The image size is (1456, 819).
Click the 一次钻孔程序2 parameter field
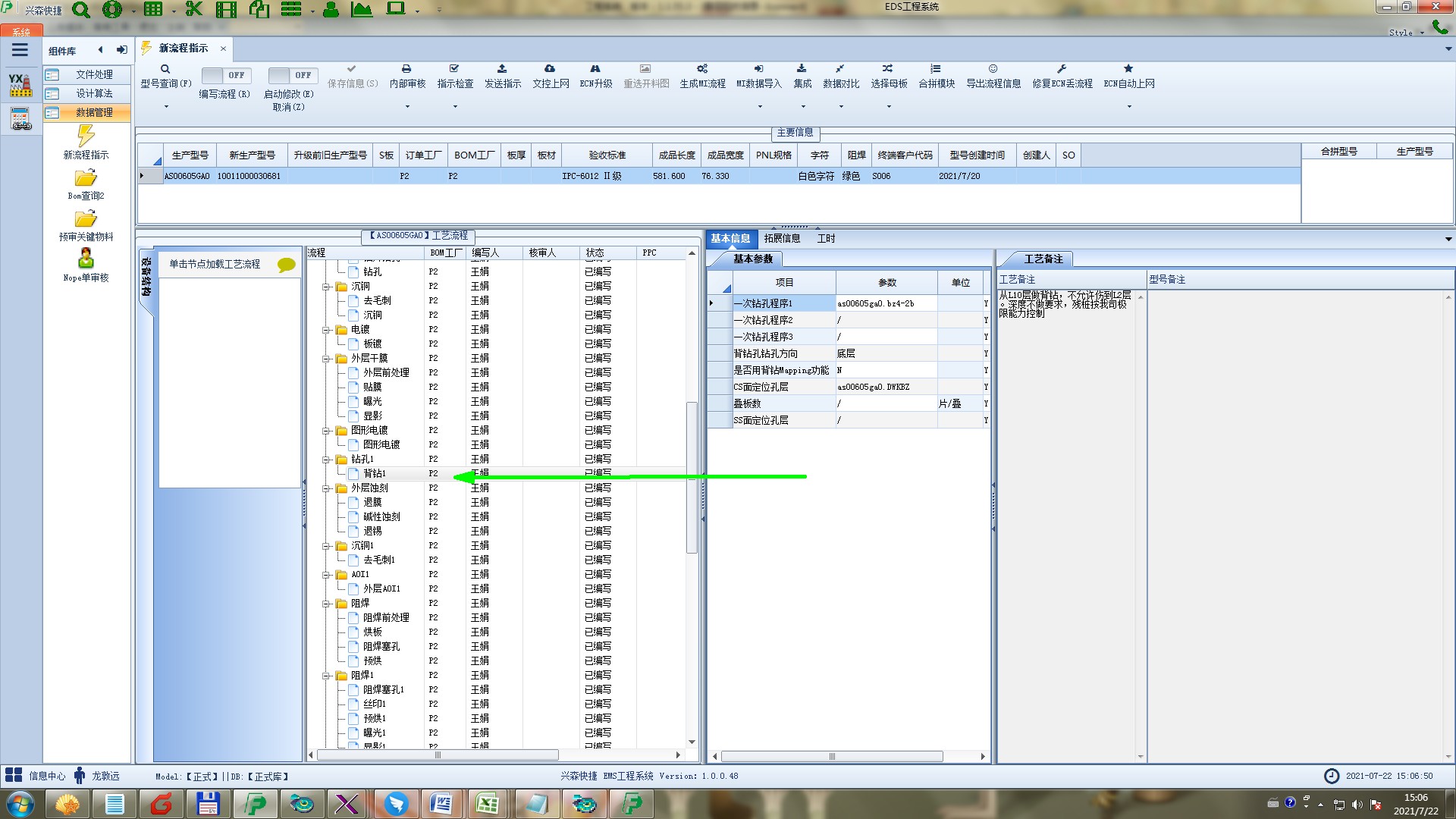coord(886,320)
